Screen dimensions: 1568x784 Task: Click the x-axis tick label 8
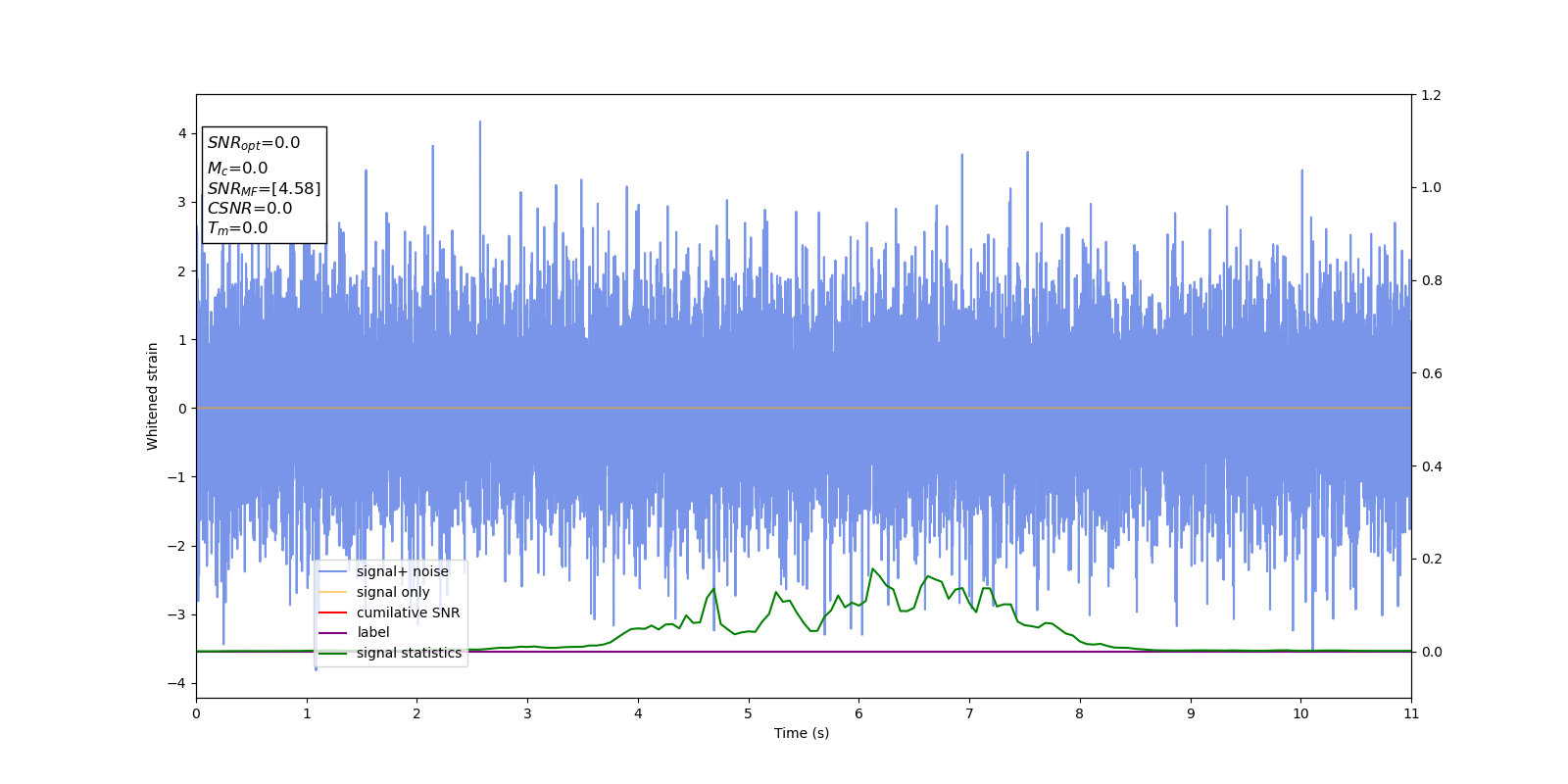(x=1080, y=713)
